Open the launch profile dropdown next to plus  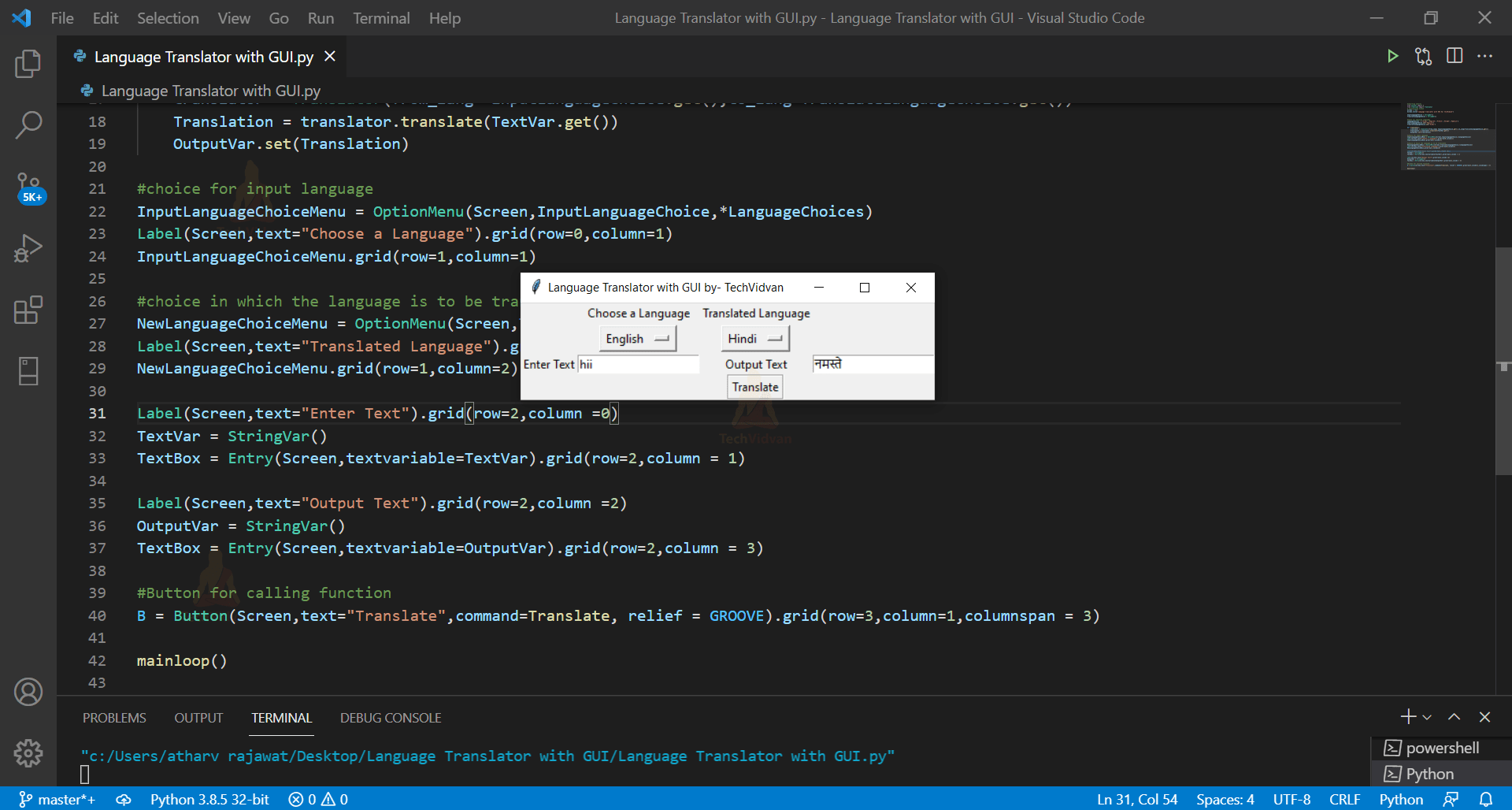pyautogui.click(x=1427, y=717)
